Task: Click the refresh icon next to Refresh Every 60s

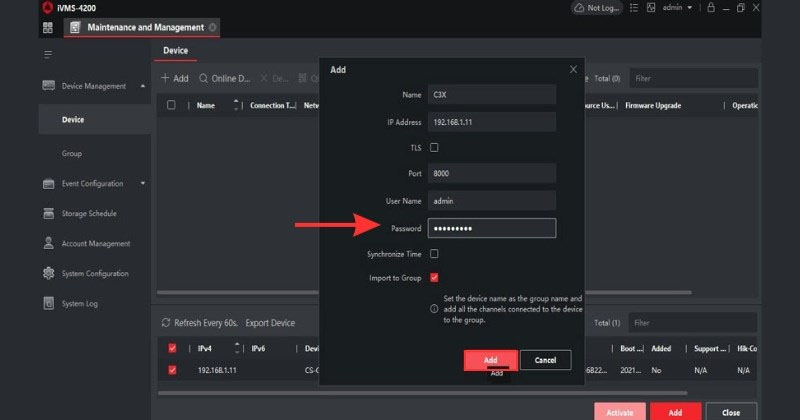Action: coord(166,323)
